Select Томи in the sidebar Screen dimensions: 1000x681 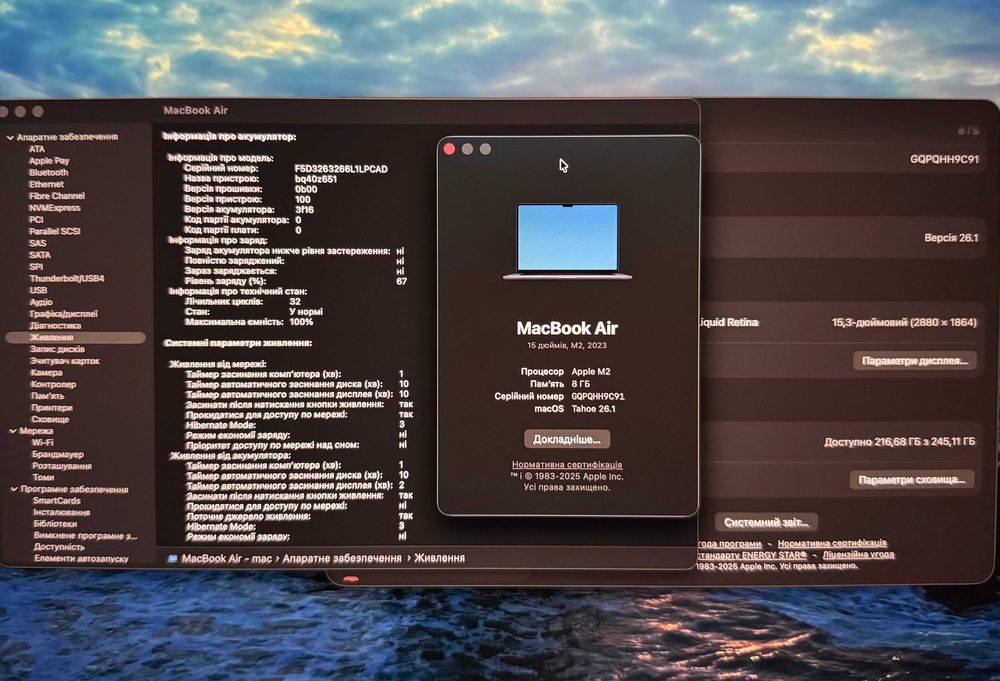point(43,478)
